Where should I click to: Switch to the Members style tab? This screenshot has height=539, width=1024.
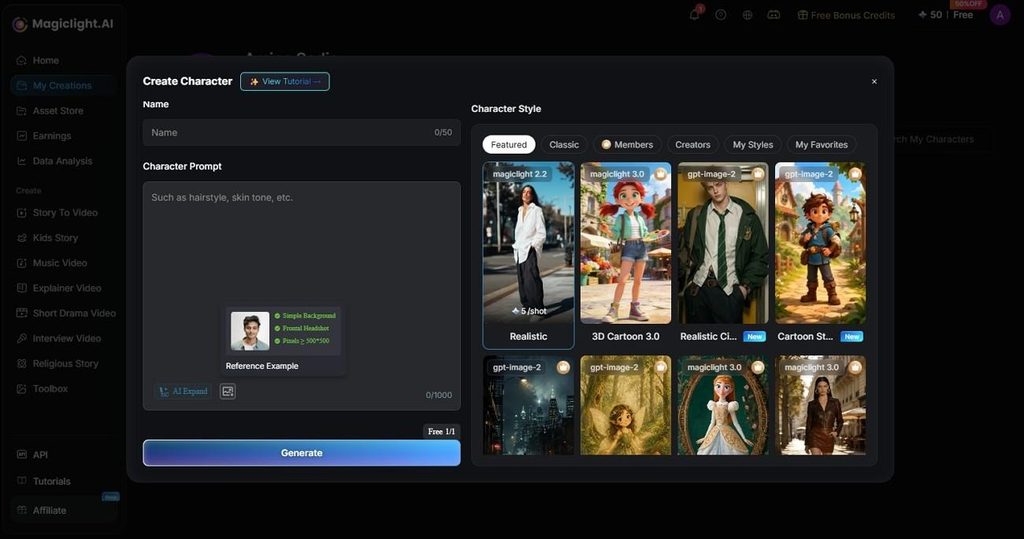(x=627, y=144)
